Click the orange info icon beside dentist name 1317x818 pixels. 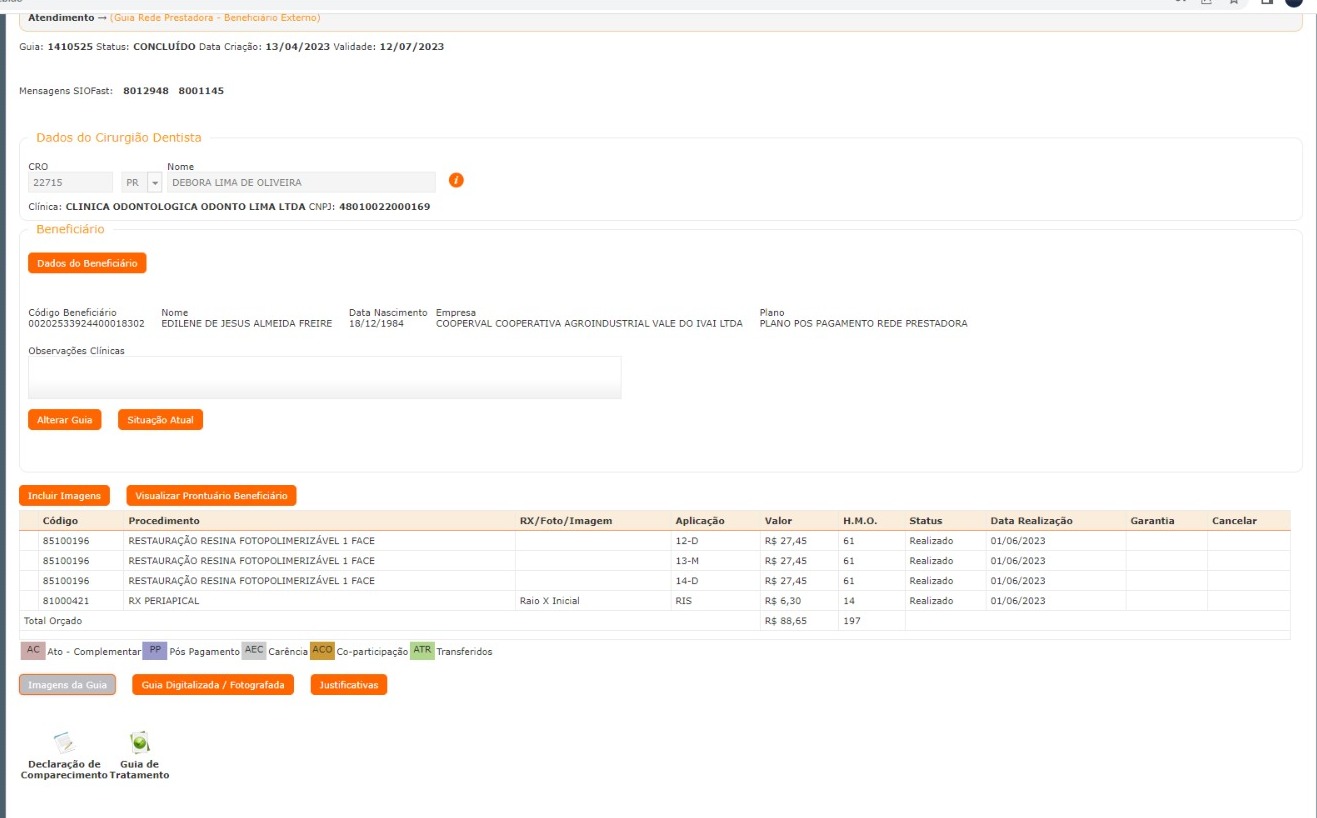(x=456, y=181)
